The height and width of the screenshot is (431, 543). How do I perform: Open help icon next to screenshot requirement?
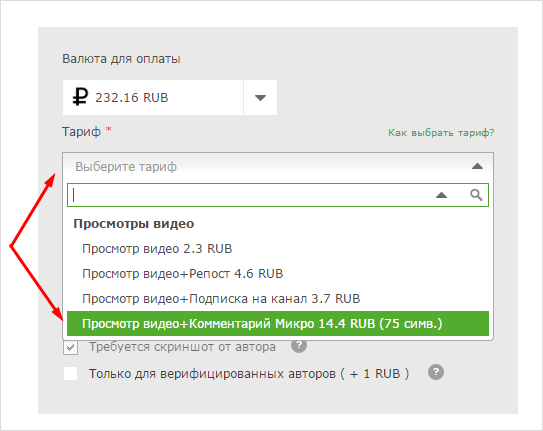[299, 345]
